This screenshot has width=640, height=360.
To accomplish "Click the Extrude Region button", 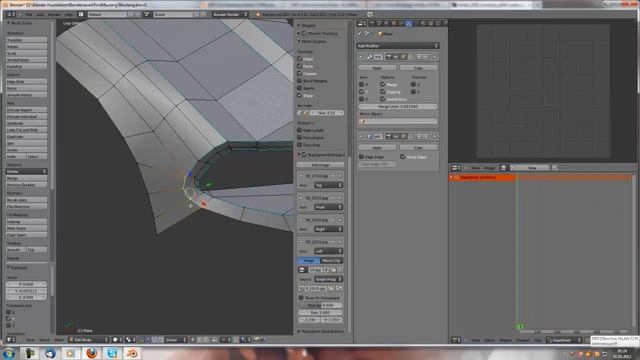I will 27,110.
